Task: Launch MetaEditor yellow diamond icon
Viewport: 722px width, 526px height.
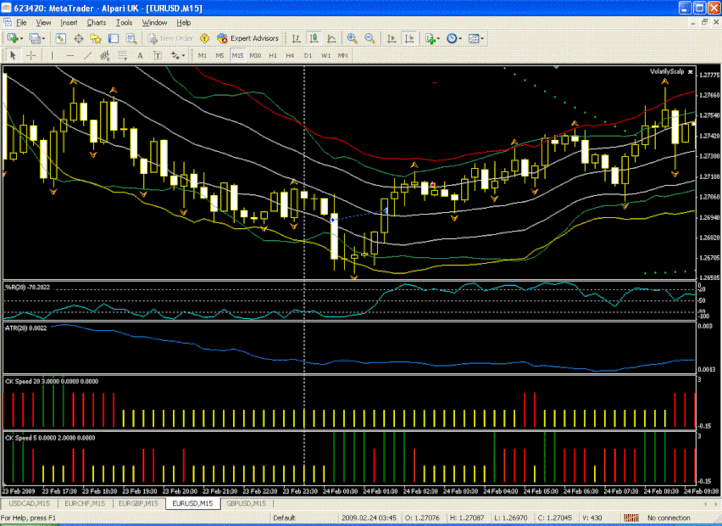Action: point(204,39)
